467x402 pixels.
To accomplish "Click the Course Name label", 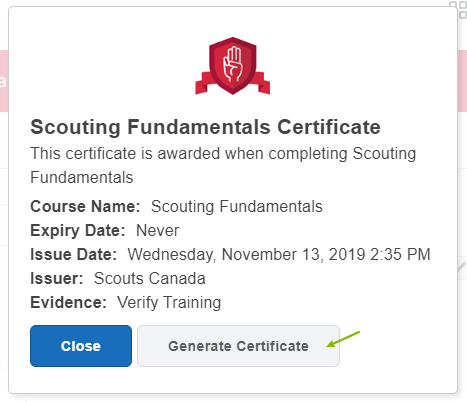I will point(85,206).
